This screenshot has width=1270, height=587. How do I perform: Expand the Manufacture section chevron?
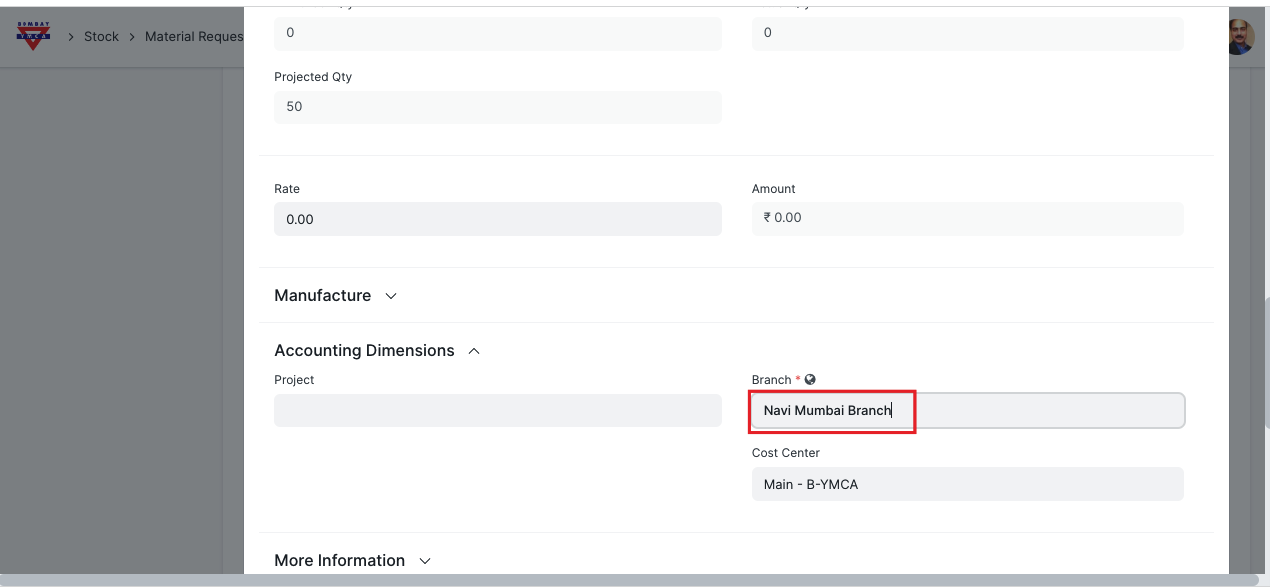391,296
